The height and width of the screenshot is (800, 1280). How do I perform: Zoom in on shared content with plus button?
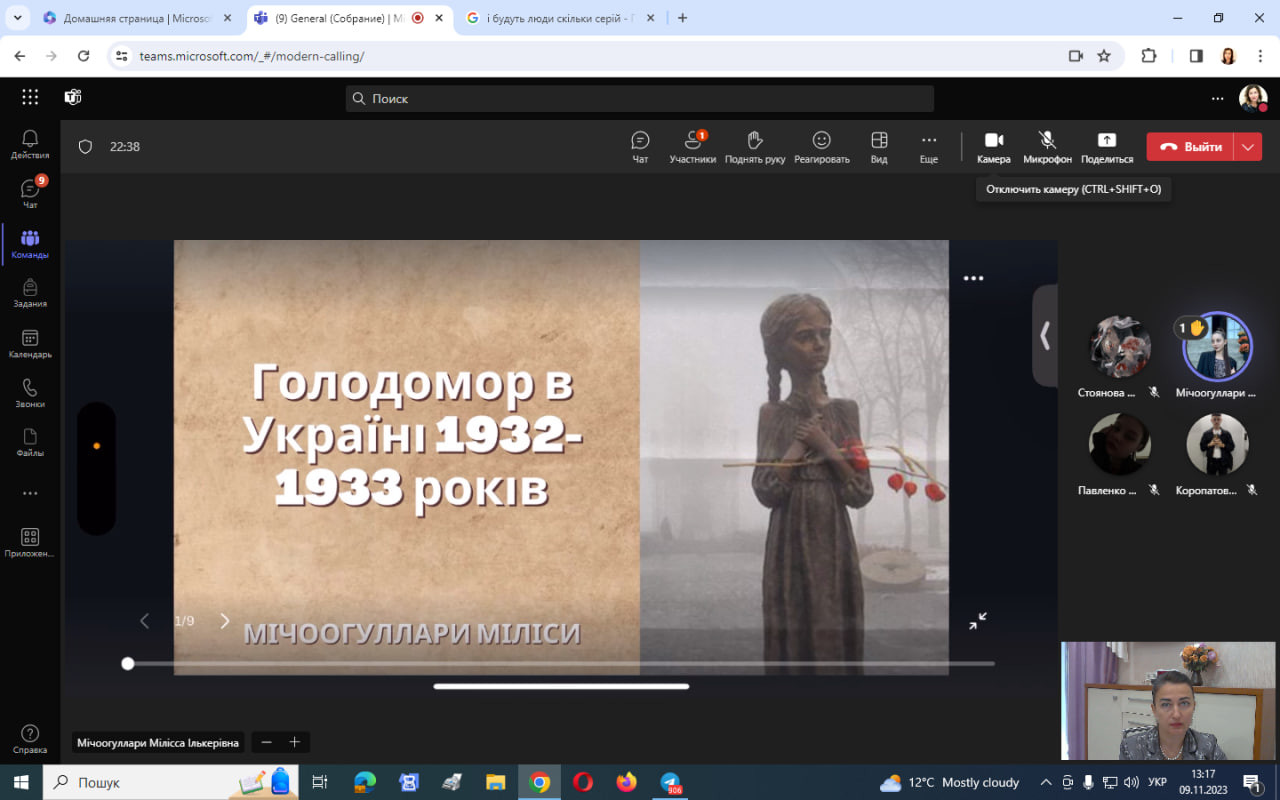pyautogui.click(x=294, y=742)
